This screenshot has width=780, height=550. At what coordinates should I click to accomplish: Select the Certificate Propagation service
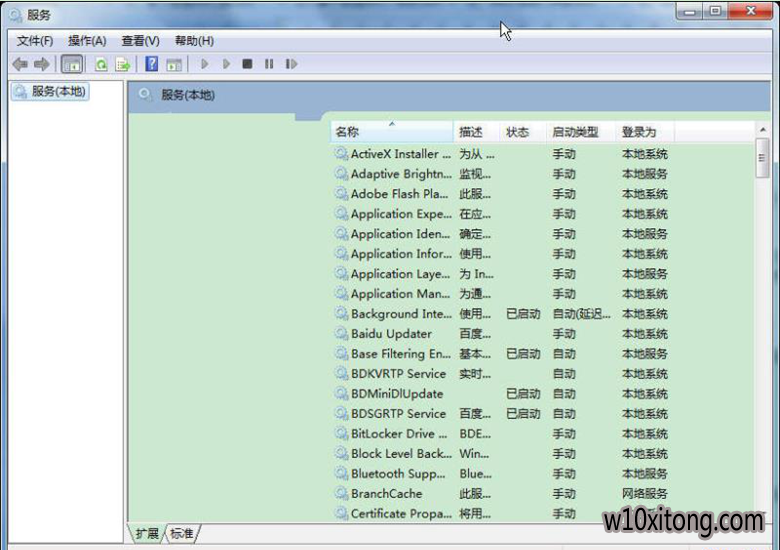point(501,513)
